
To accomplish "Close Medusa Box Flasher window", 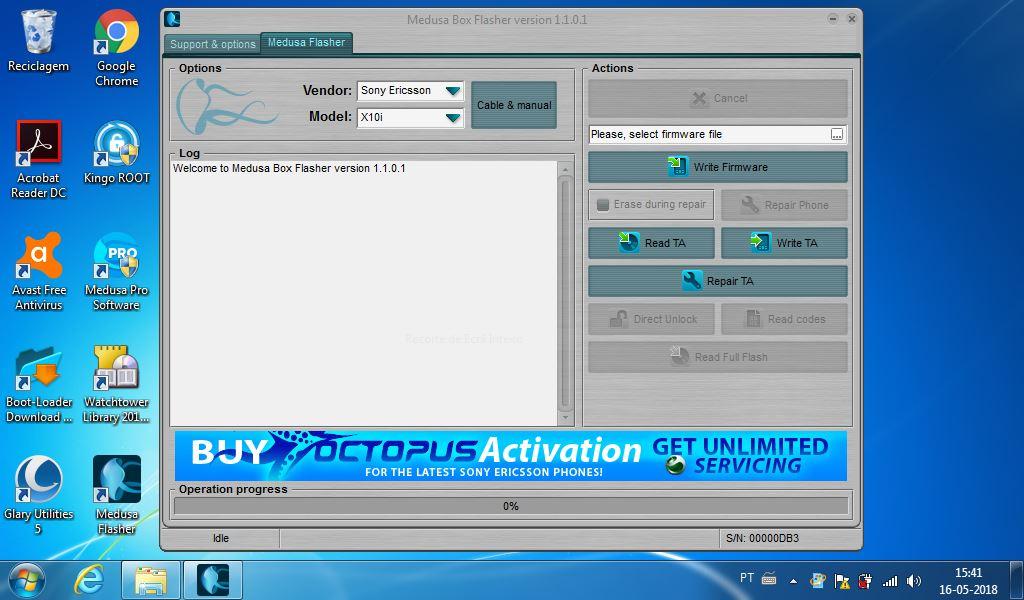I will [852, 19].
